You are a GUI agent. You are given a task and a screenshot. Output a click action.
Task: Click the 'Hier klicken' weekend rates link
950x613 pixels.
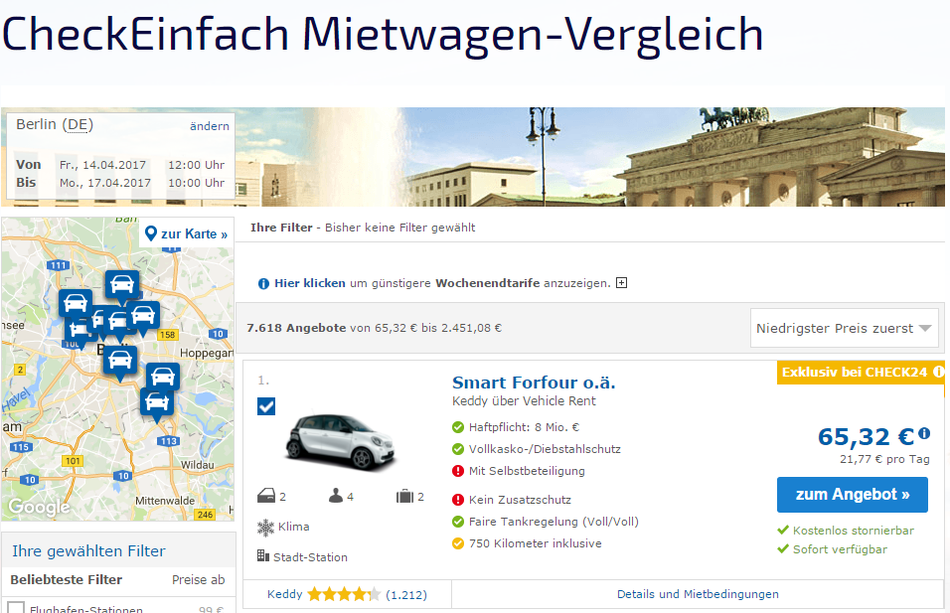(310, 283)
